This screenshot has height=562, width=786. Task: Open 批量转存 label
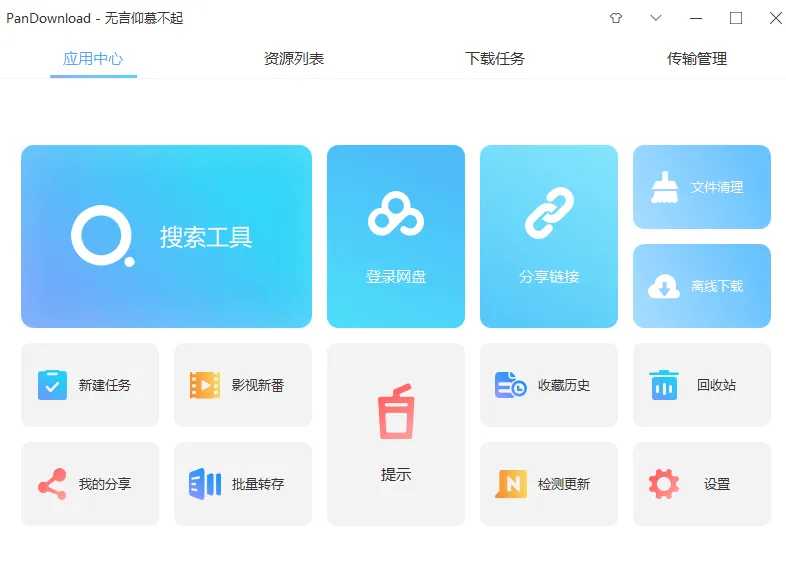point(258,484)
